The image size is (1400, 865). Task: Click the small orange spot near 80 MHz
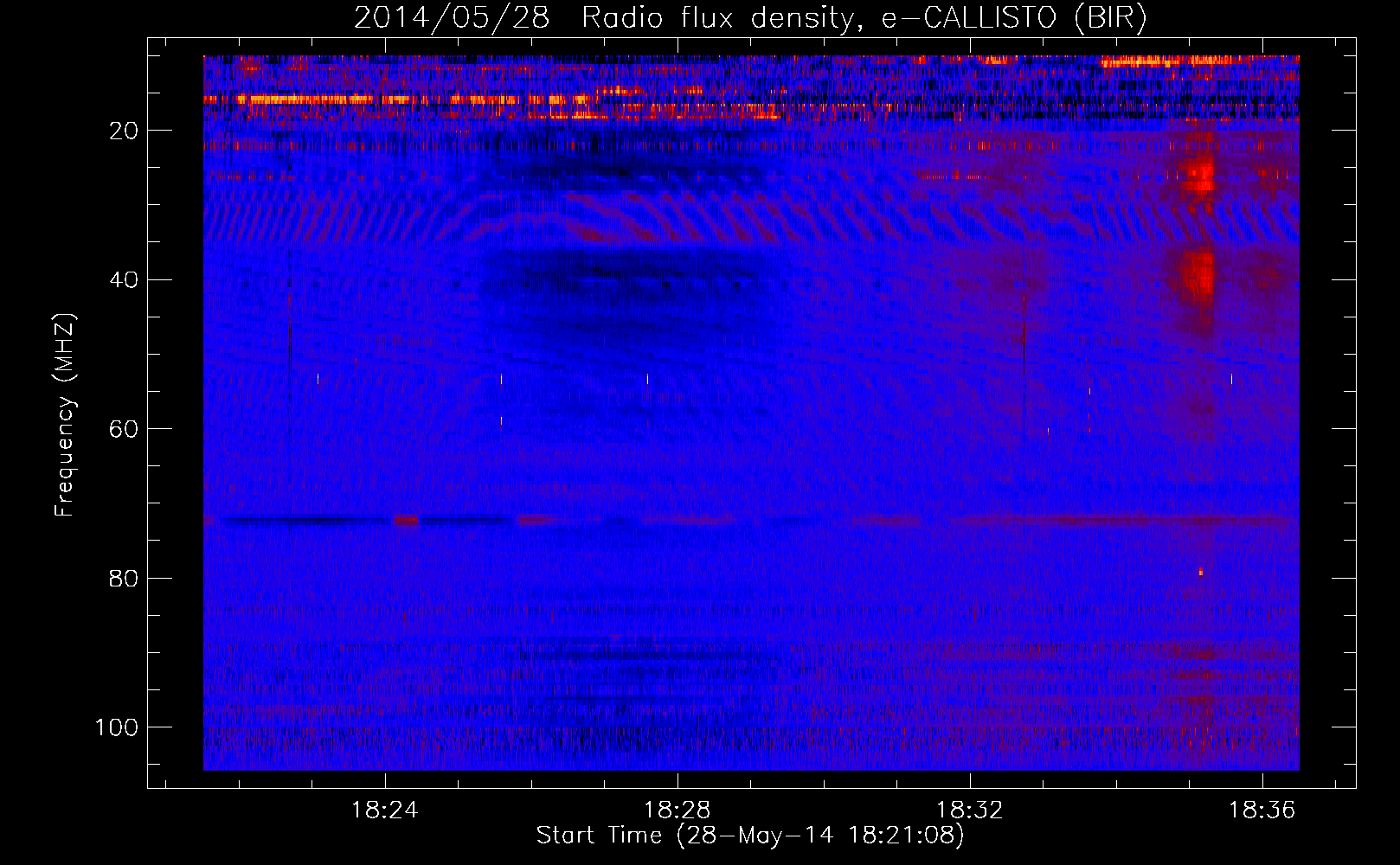(1200, 572)
